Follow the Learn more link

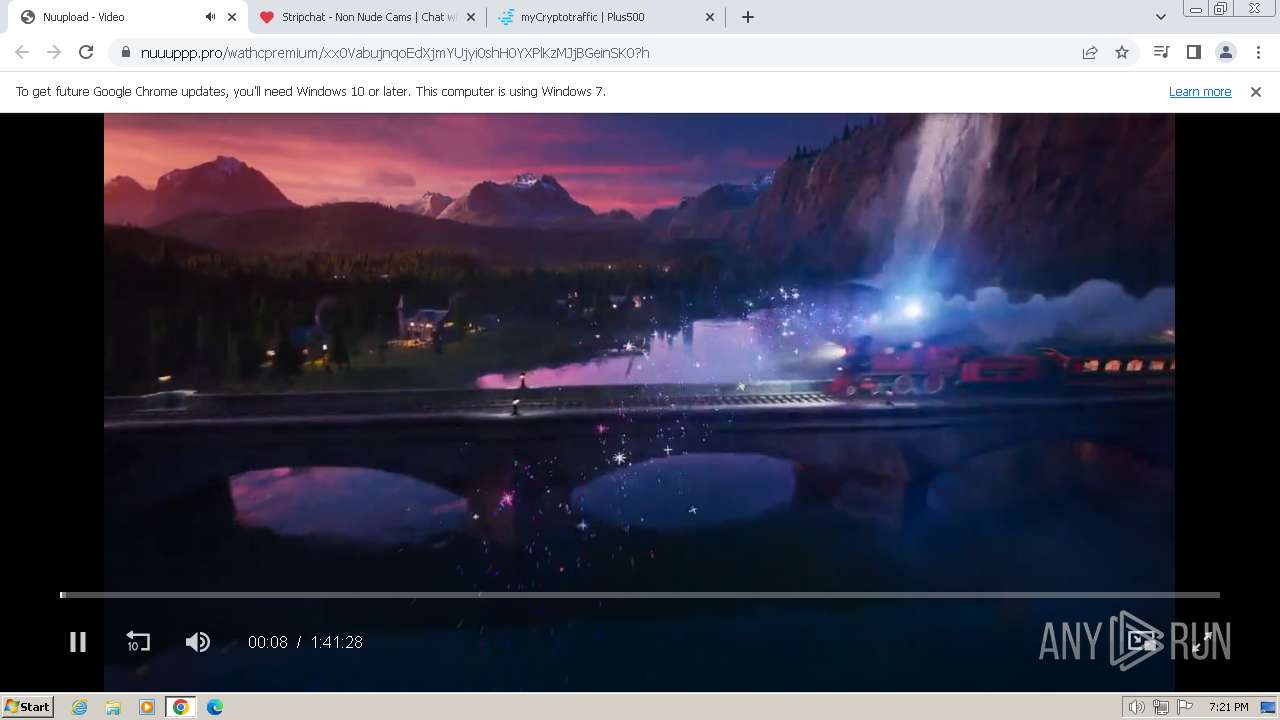point(1200,91)
